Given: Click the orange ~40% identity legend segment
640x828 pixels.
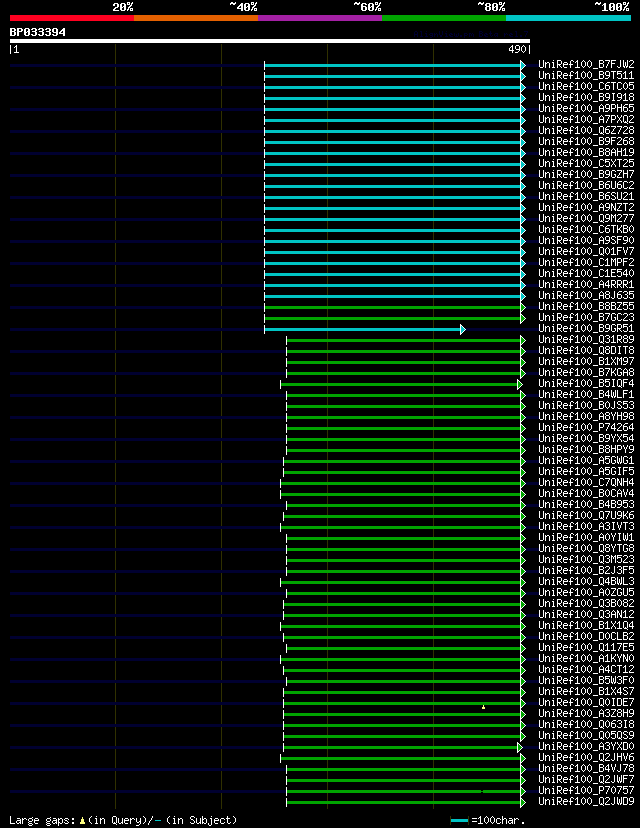Looking at the screenshot, I should (x=196, y=18).
